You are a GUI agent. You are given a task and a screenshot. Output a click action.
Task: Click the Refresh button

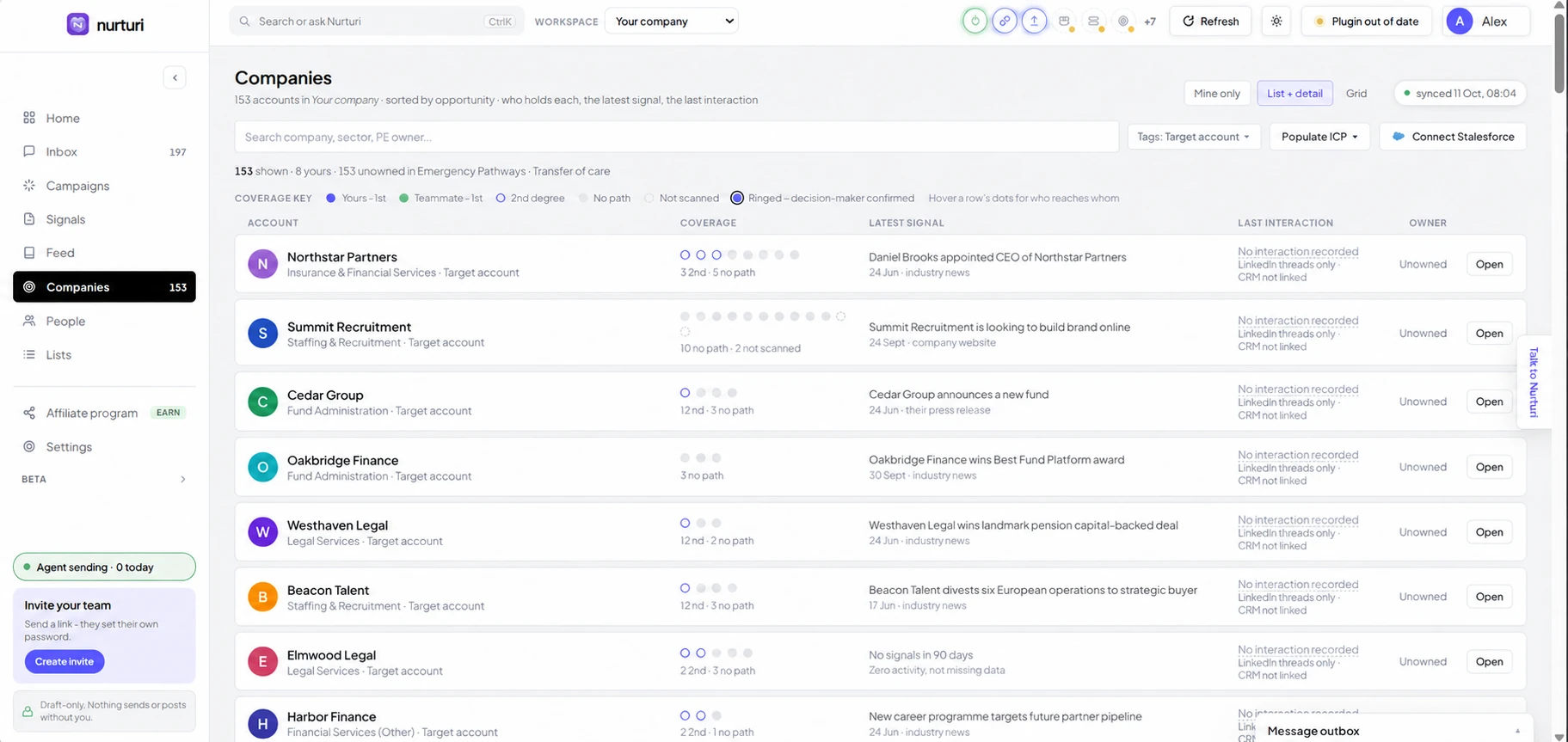(x=1211, y=21)
